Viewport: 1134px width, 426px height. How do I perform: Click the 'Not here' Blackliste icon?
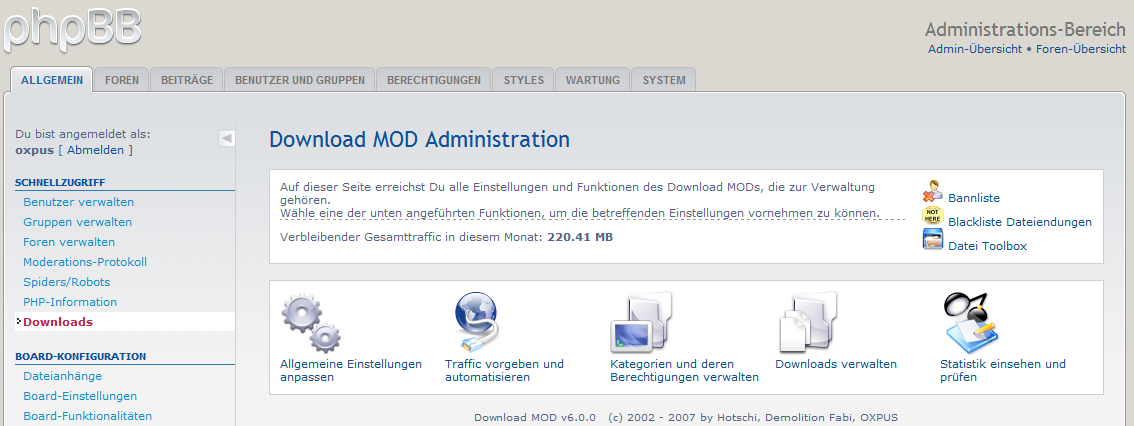[x=933, y=216]
